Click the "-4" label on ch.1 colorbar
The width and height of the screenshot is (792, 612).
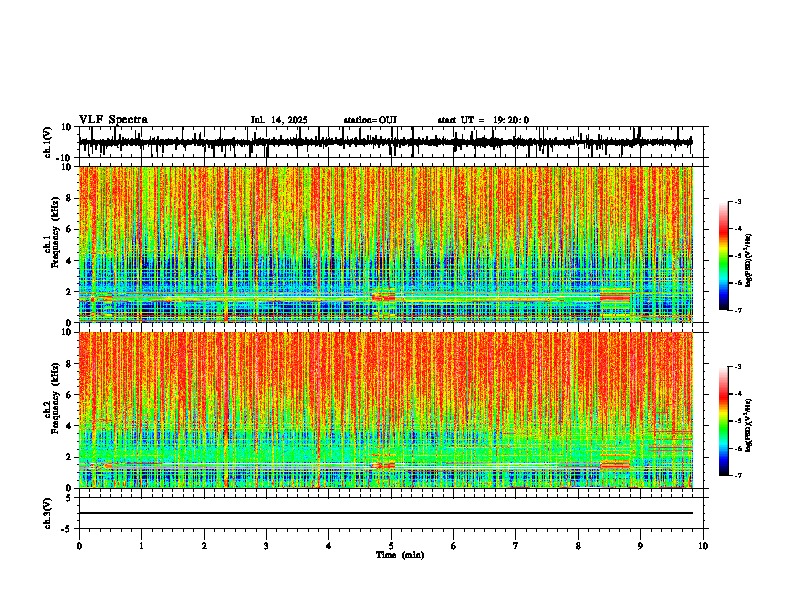(738, 229)
